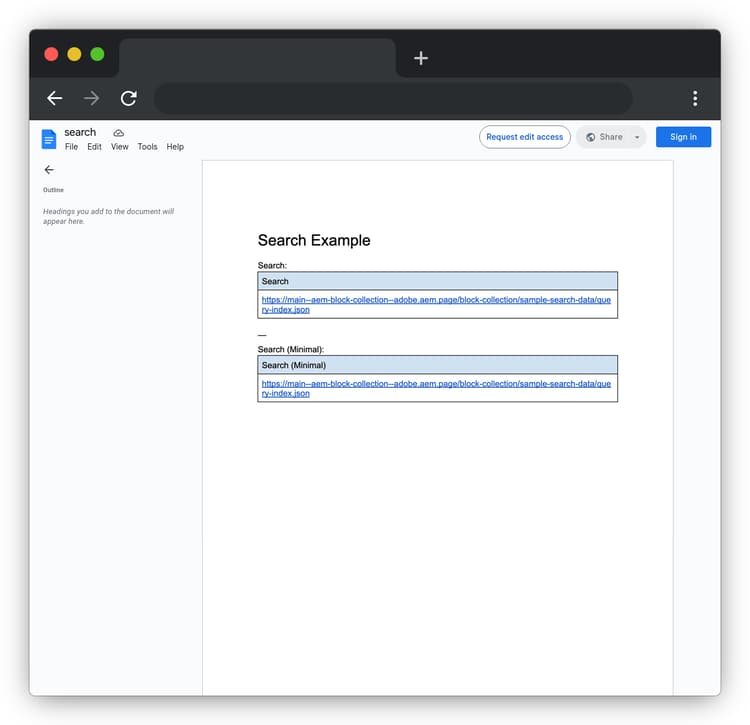
Task: Click the browser address bar
Action: (393, 98)
